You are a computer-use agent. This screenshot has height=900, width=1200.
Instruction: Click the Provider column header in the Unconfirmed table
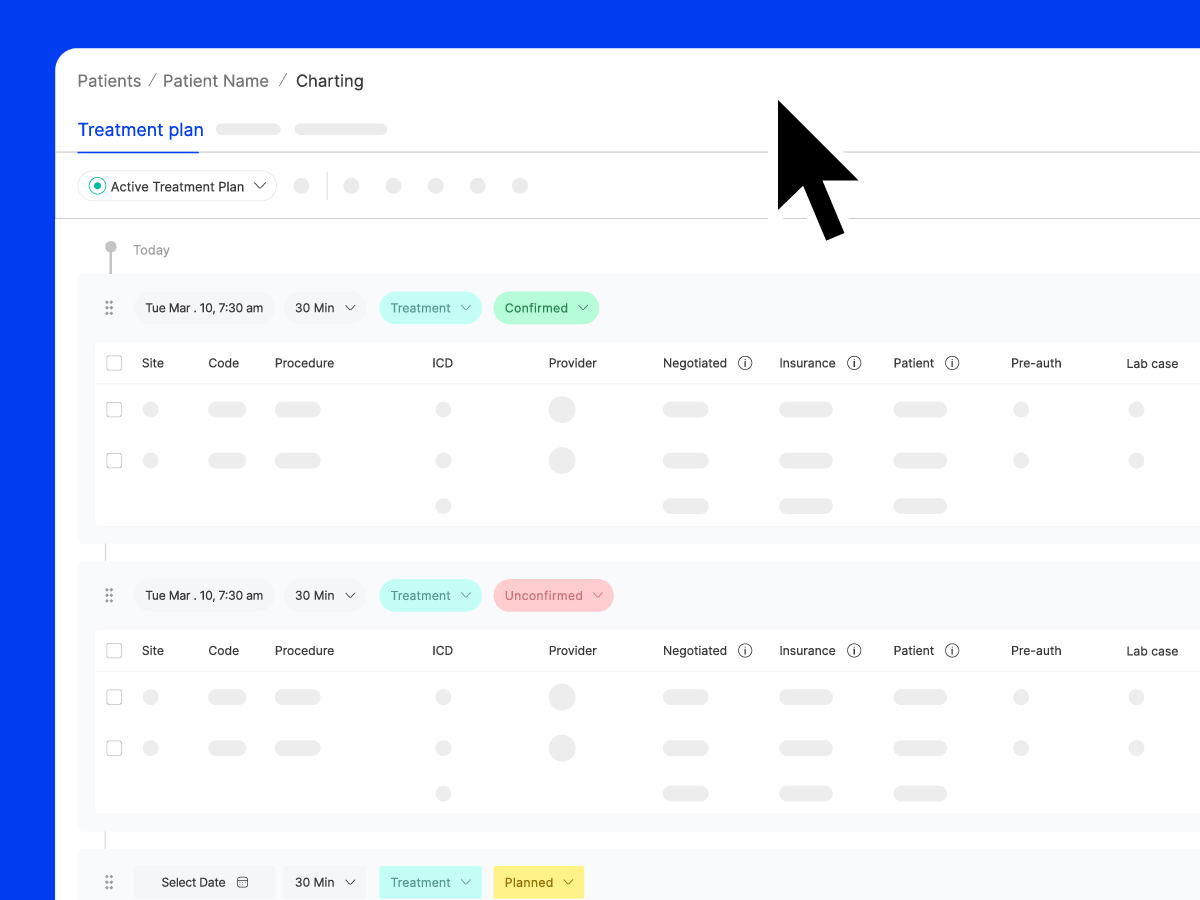pyautogui.click(x=573, y=650)
